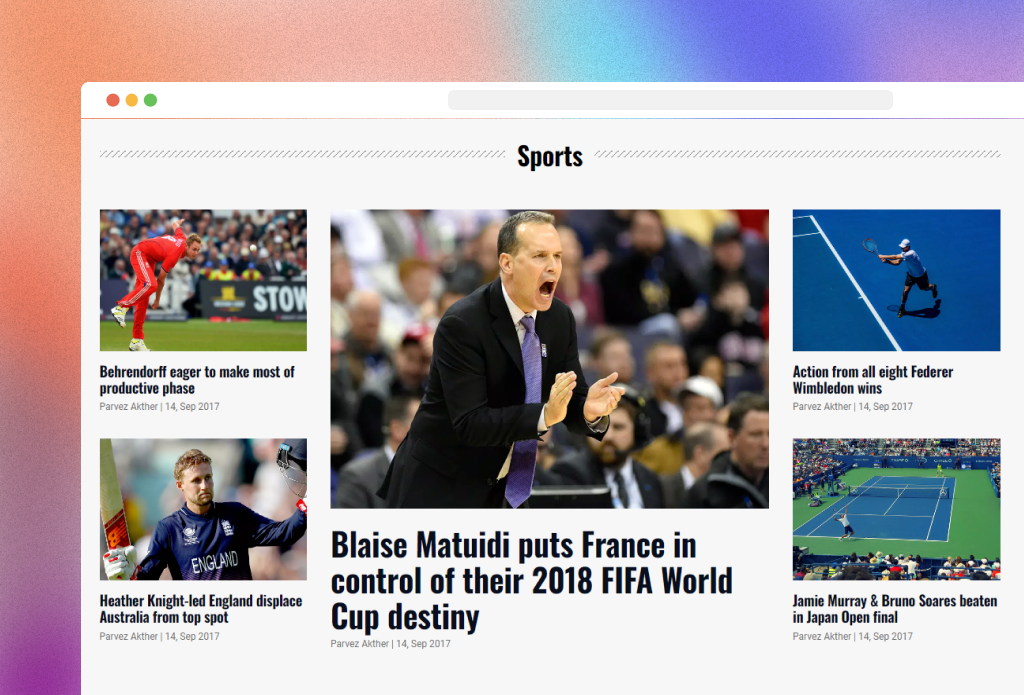Open the featured coach shouting image
This screenshot has width=1024, height=695.
[549, 359]
